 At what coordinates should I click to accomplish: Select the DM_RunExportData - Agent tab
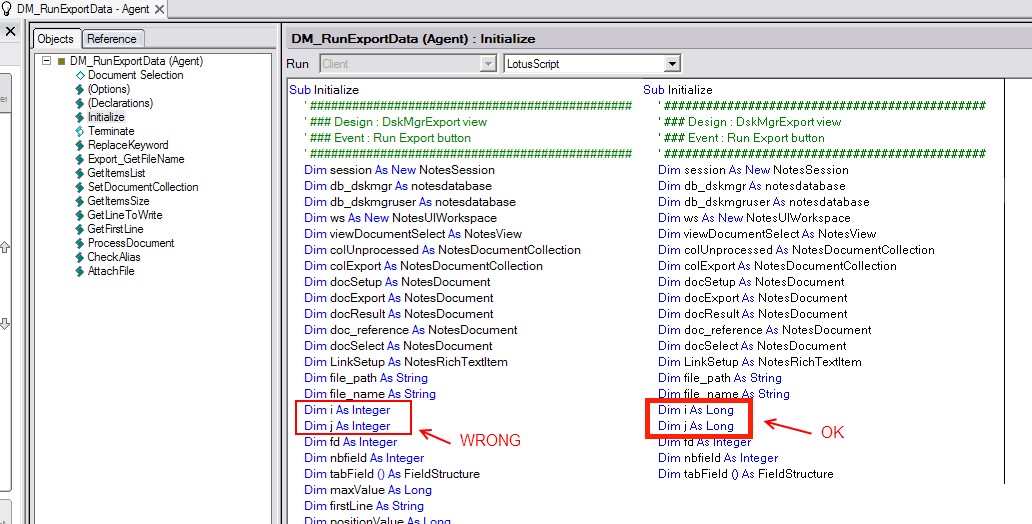tap(83, 9)
